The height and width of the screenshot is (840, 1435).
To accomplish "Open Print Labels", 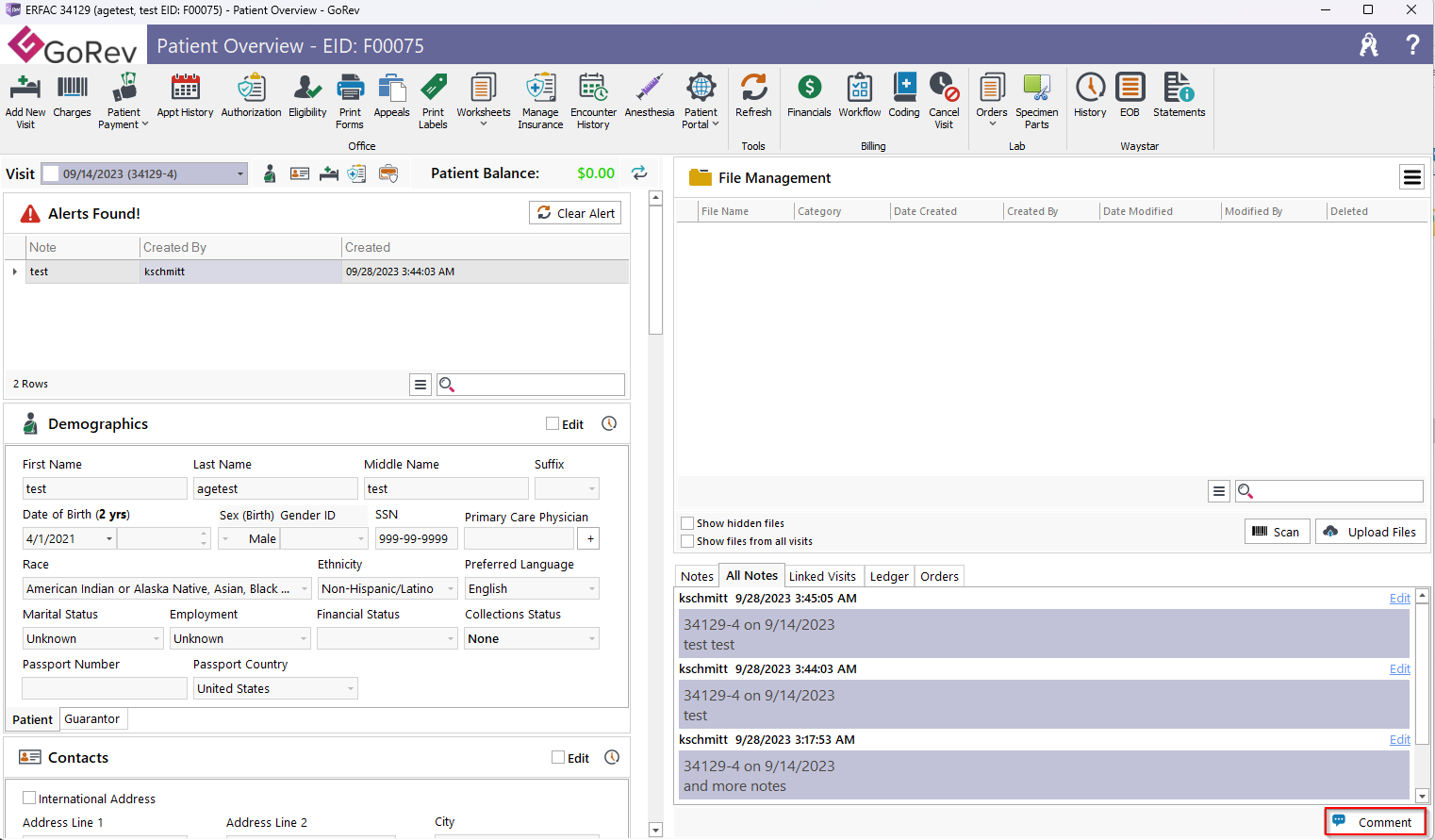I will pos(433,101).
